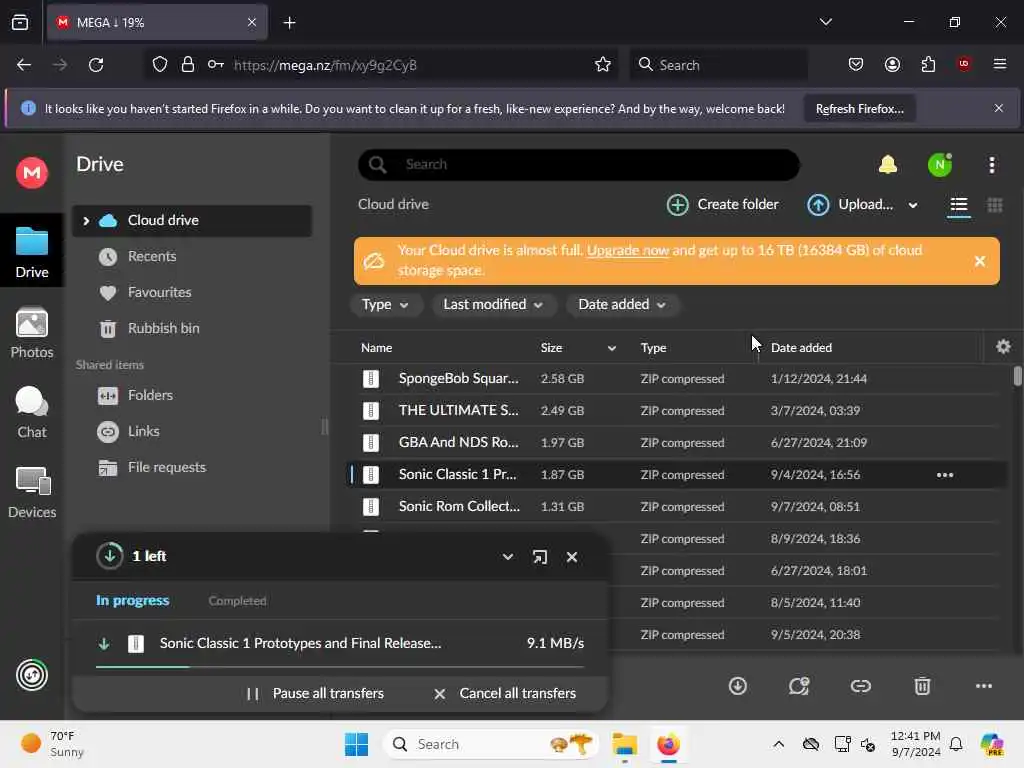The width and height of the screenshot is (1024, 768).
Task: Click the share link icon in bottom bar
Action: [x=860, y=686]
